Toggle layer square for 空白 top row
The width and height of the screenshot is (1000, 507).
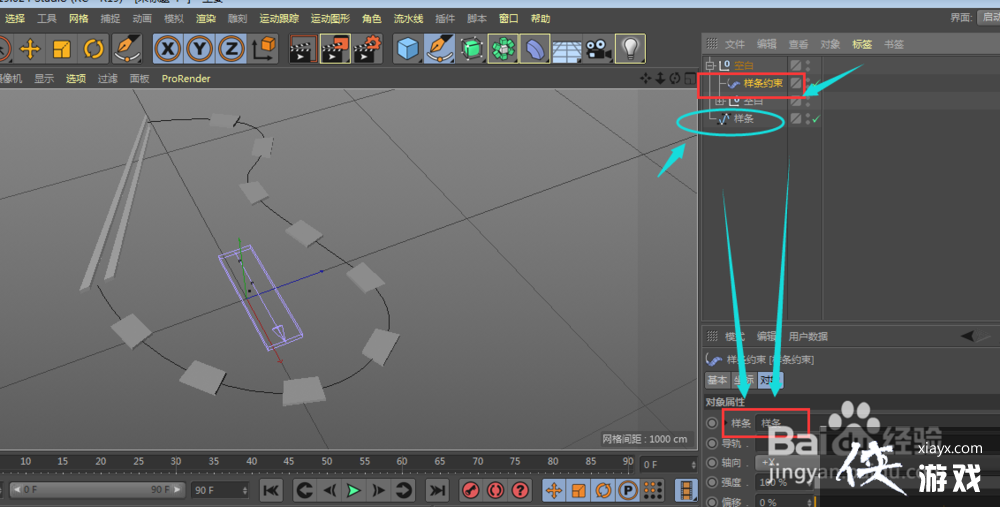coord(795,65)
